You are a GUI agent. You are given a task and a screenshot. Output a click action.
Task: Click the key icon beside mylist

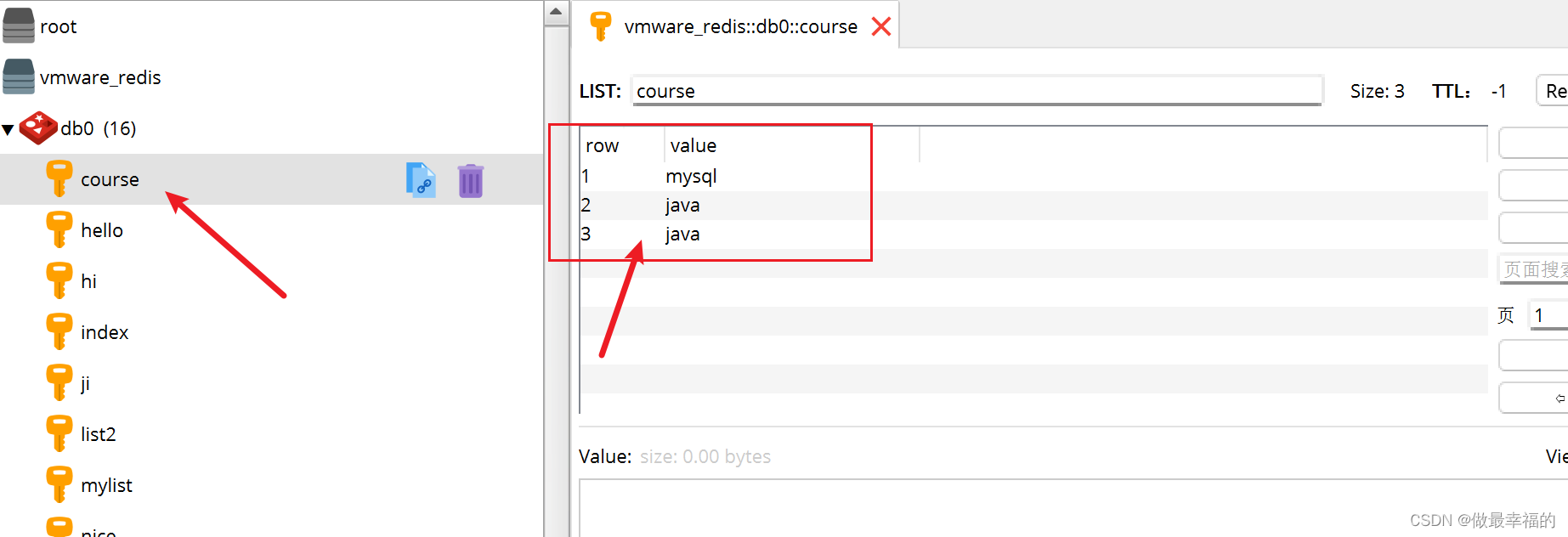click(x=59, y=485)
